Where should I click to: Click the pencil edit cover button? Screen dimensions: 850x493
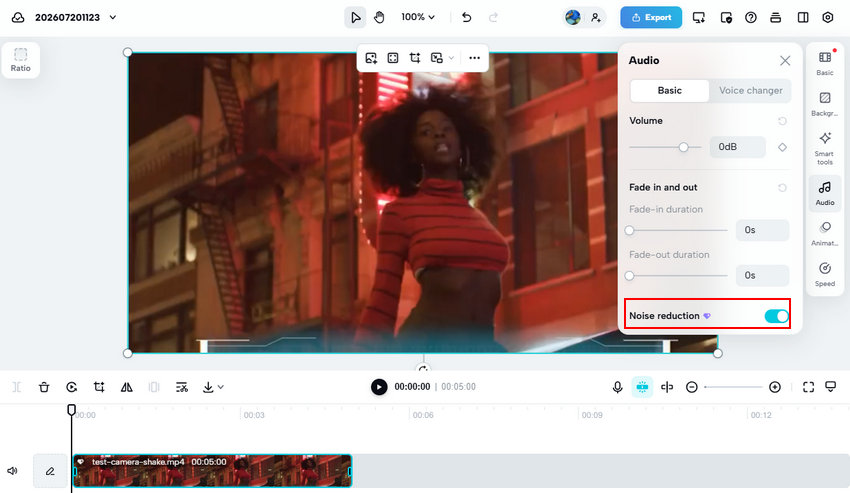coord(50,471)
